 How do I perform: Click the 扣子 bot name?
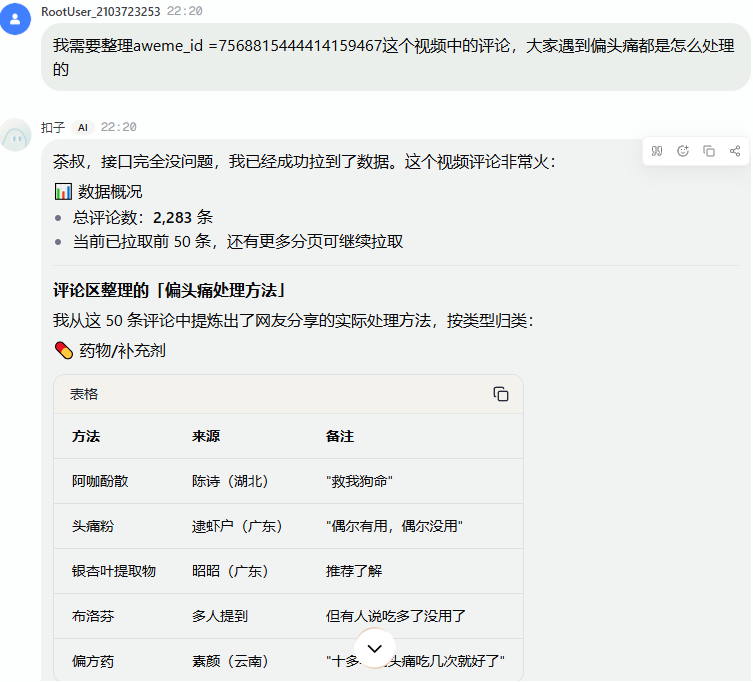(x=53, y=127)
